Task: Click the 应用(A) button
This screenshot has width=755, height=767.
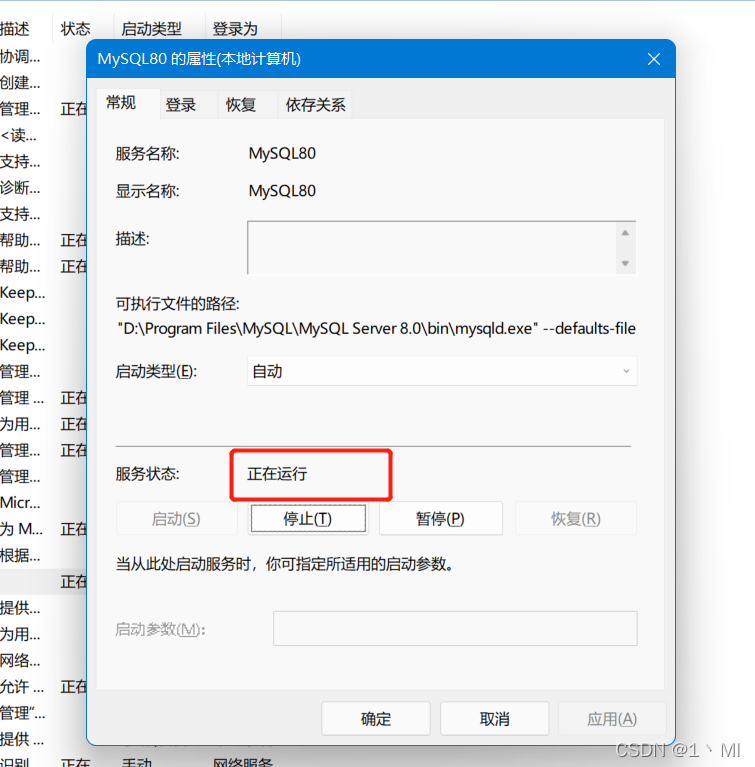Action: coord(612,719)
